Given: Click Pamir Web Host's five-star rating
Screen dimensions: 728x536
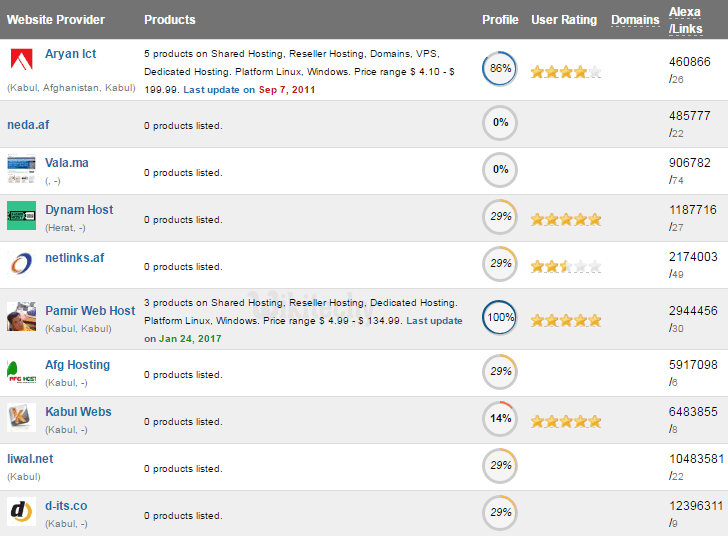Looking at the screenshot, I should (566, 320).
